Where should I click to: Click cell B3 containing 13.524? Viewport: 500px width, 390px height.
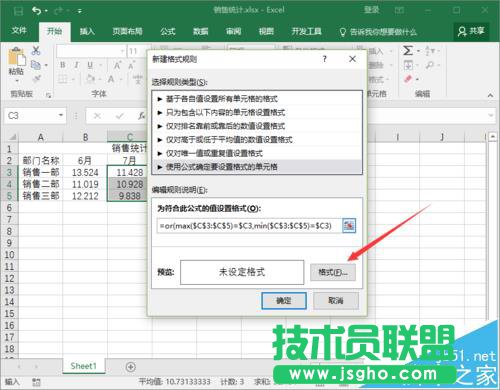pyautogui.click(x=85, y=173)
